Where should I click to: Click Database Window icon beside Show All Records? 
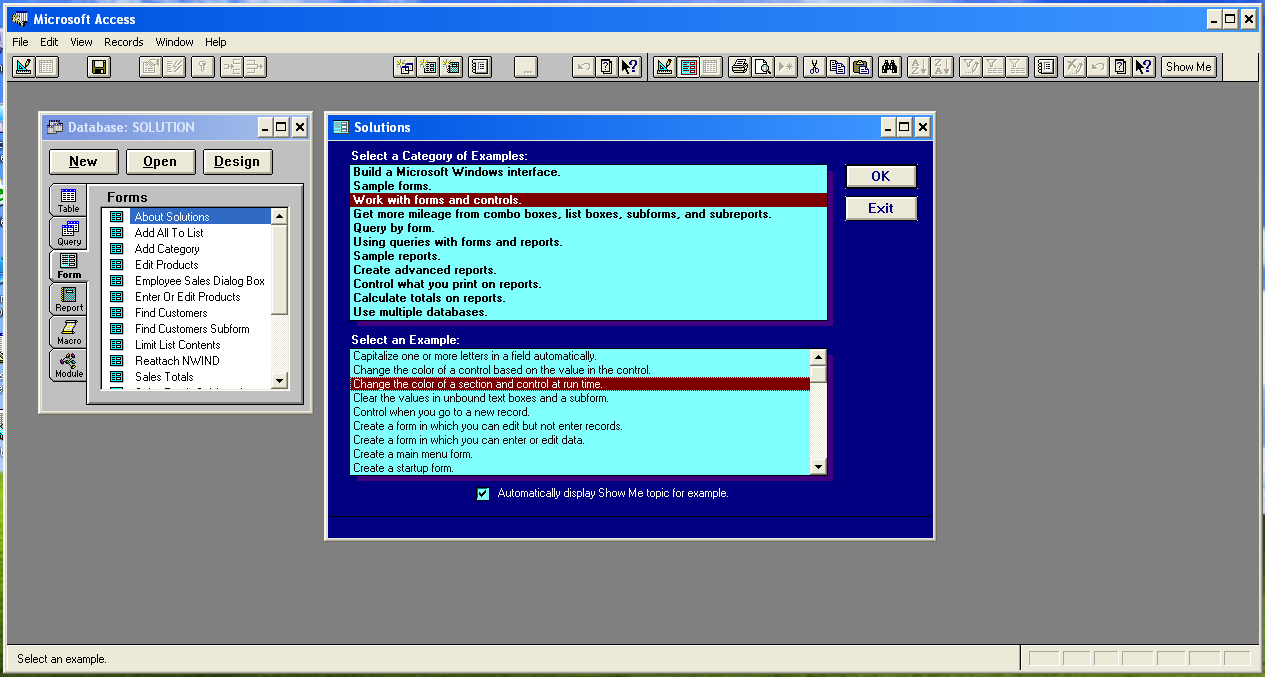click(x=1045, y=67)
